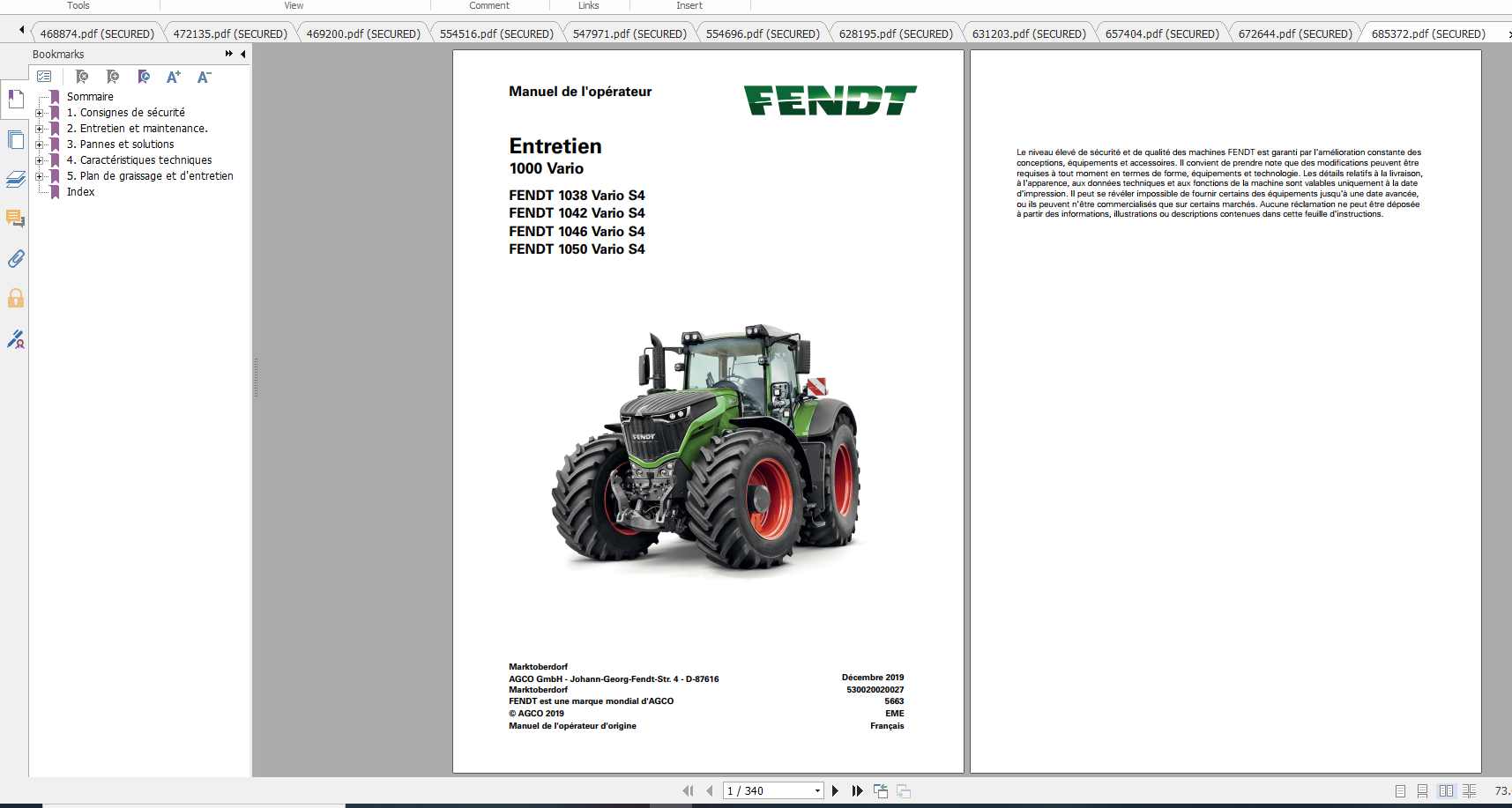Switch to 672644.pdf tab

coord(1295,33)
